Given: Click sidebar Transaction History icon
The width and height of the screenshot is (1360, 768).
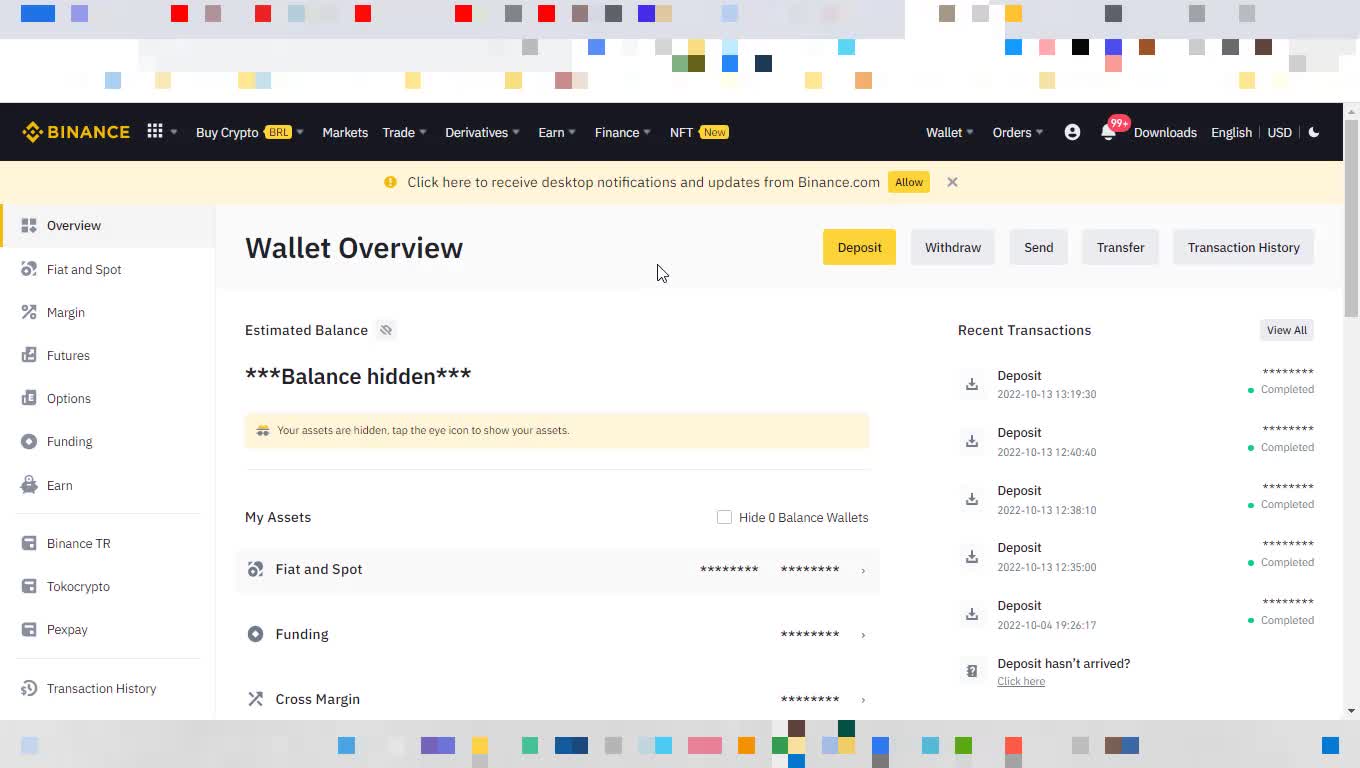Looking at the screenshot, I should point(29,688).
